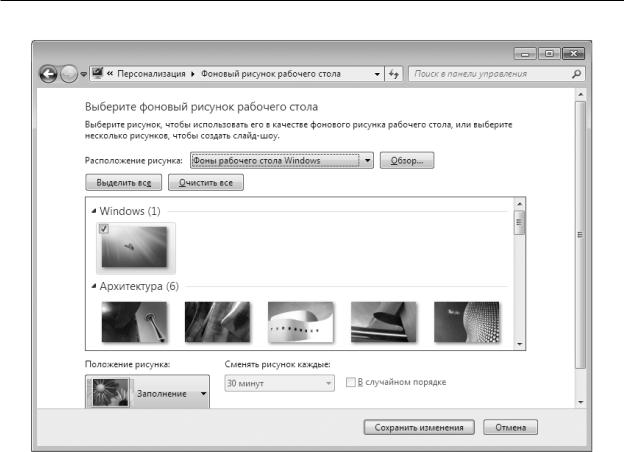This screenshot has height=452, width=624.
Task: Click the Персонализация breadcrumb
Action: coord(151,74)
